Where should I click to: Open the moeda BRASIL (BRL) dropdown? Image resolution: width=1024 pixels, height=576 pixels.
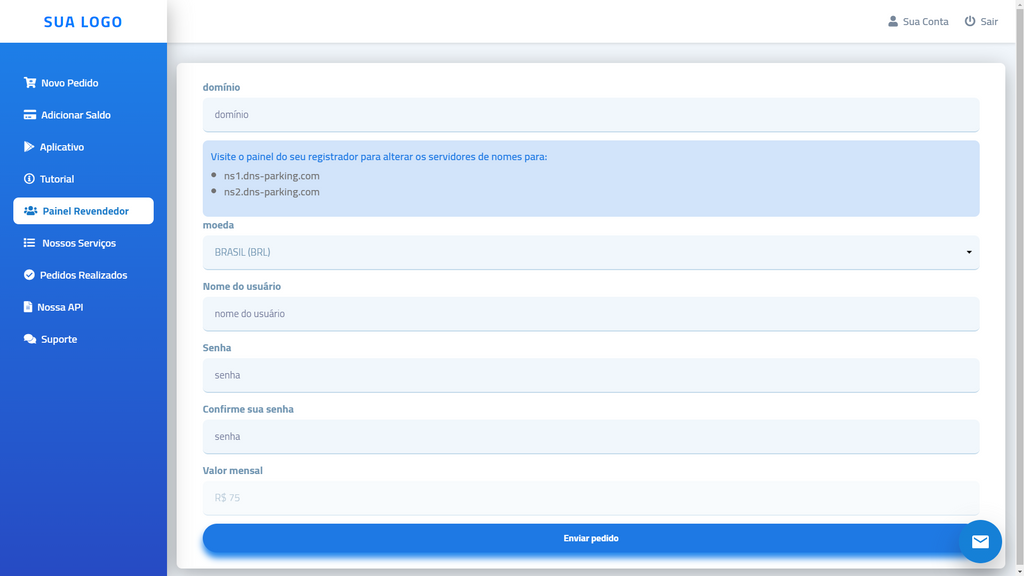coord(591,252)
